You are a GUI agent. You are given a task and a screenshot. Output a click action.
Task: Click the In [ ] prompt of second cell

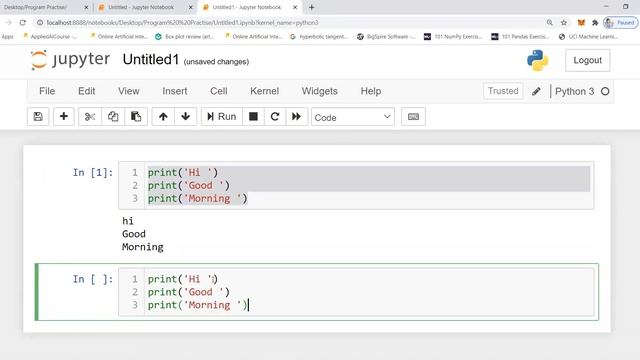click(x=93, y=279)
